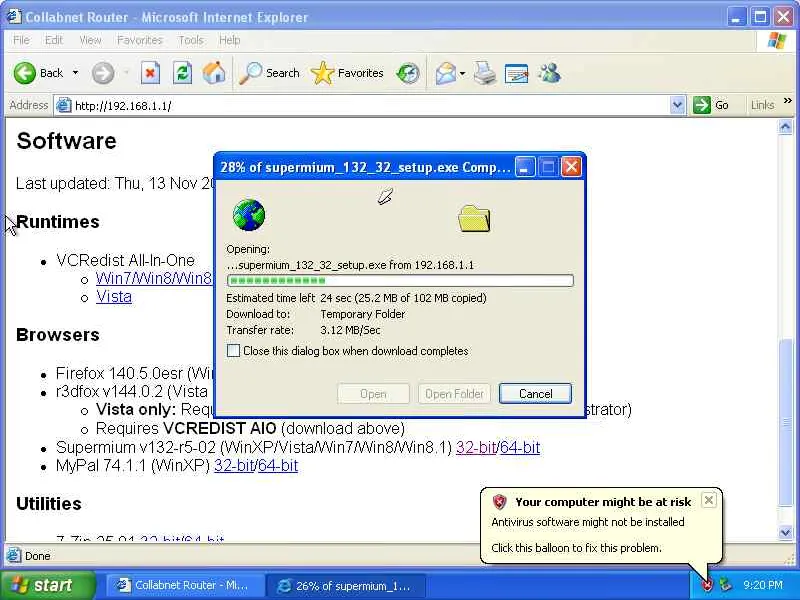800x600 pixels.
Task: Open the Back button history dropdown
Action: click(76, 73)
